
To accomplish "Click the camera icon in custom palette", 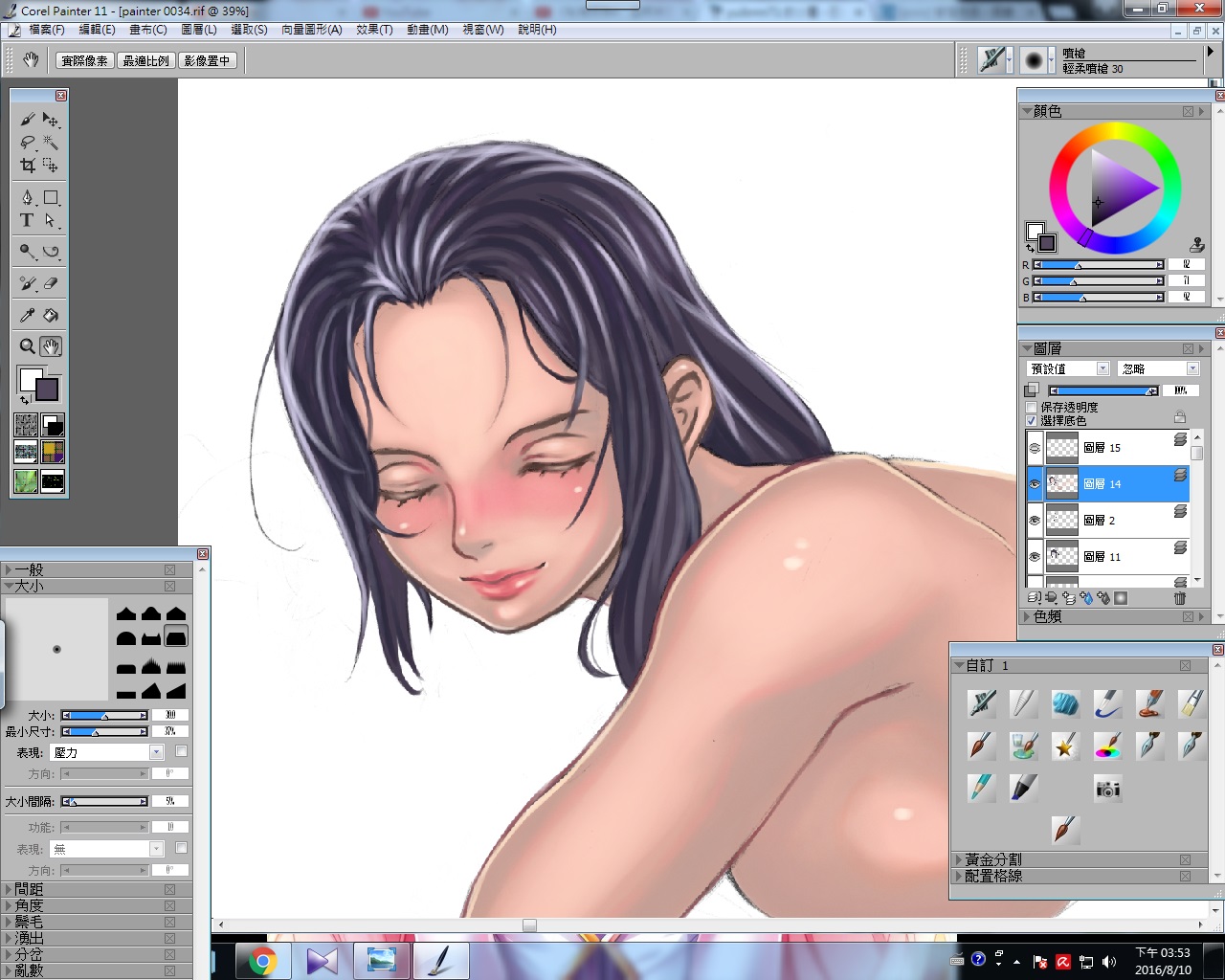I will pos(1107,789).
